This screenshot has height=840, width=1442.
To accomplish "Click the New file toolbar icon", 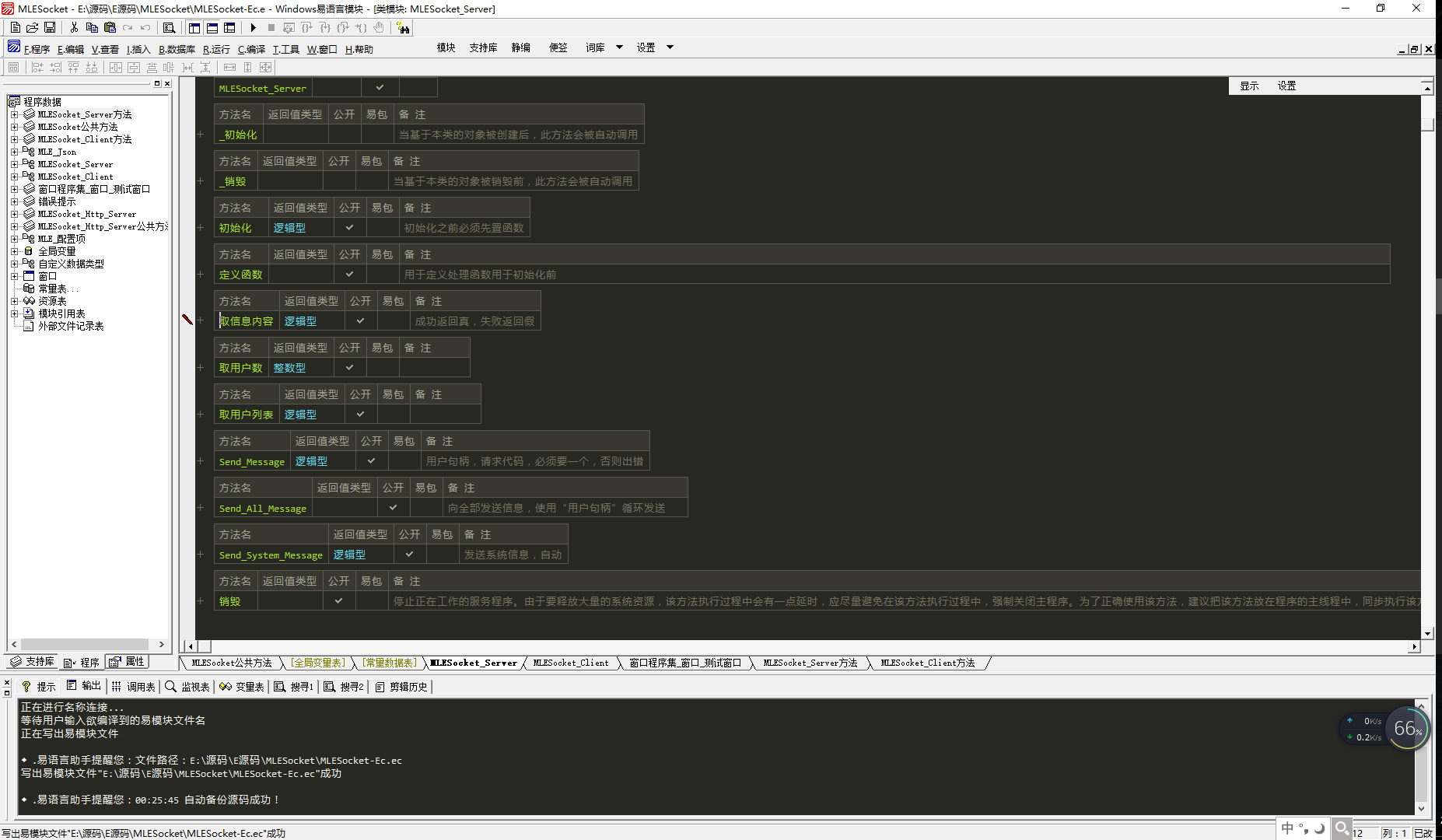I will (x=16, y=27).
